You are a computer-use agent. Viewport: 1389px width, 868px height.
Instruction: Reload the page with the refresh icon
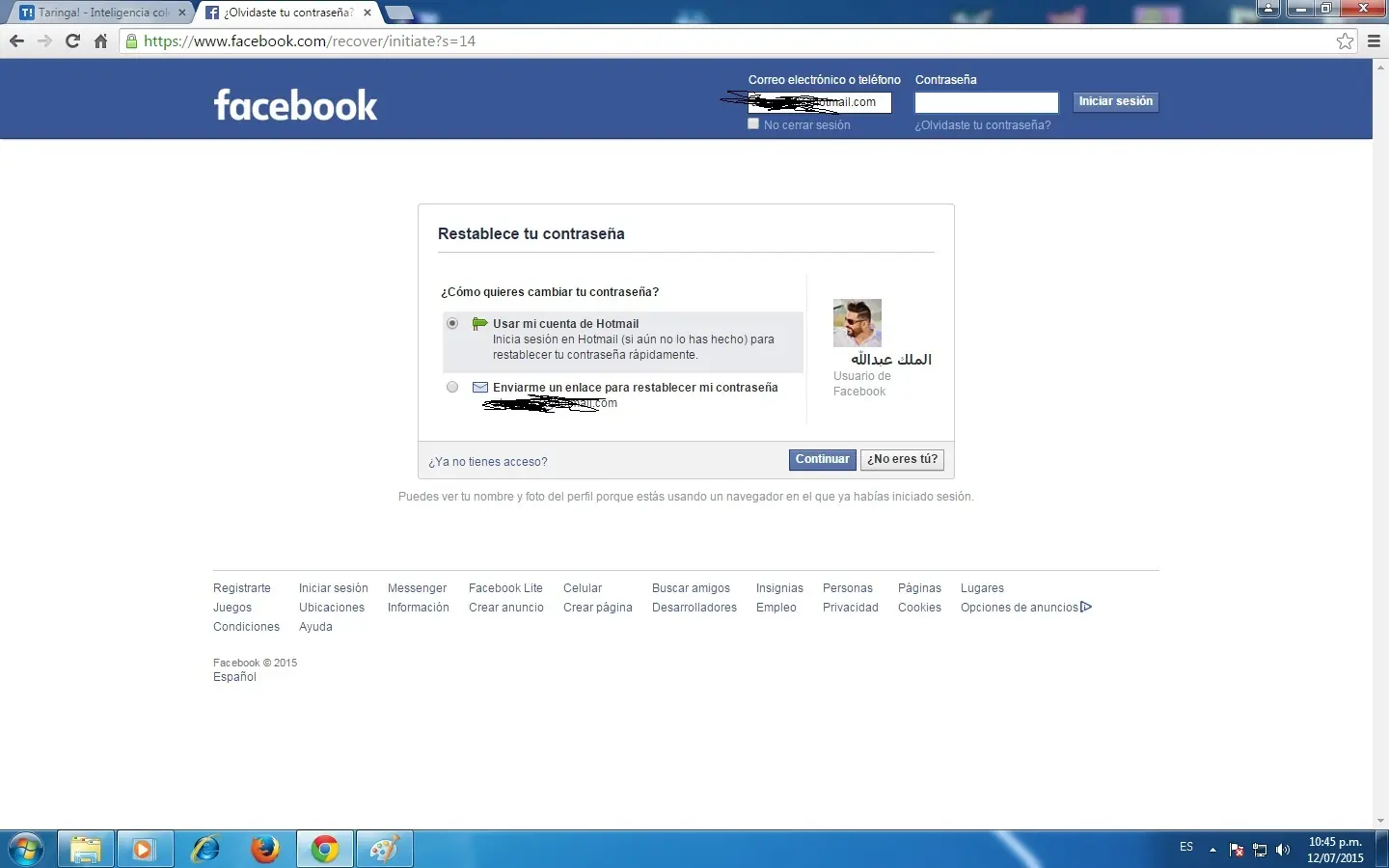[72, 41]
